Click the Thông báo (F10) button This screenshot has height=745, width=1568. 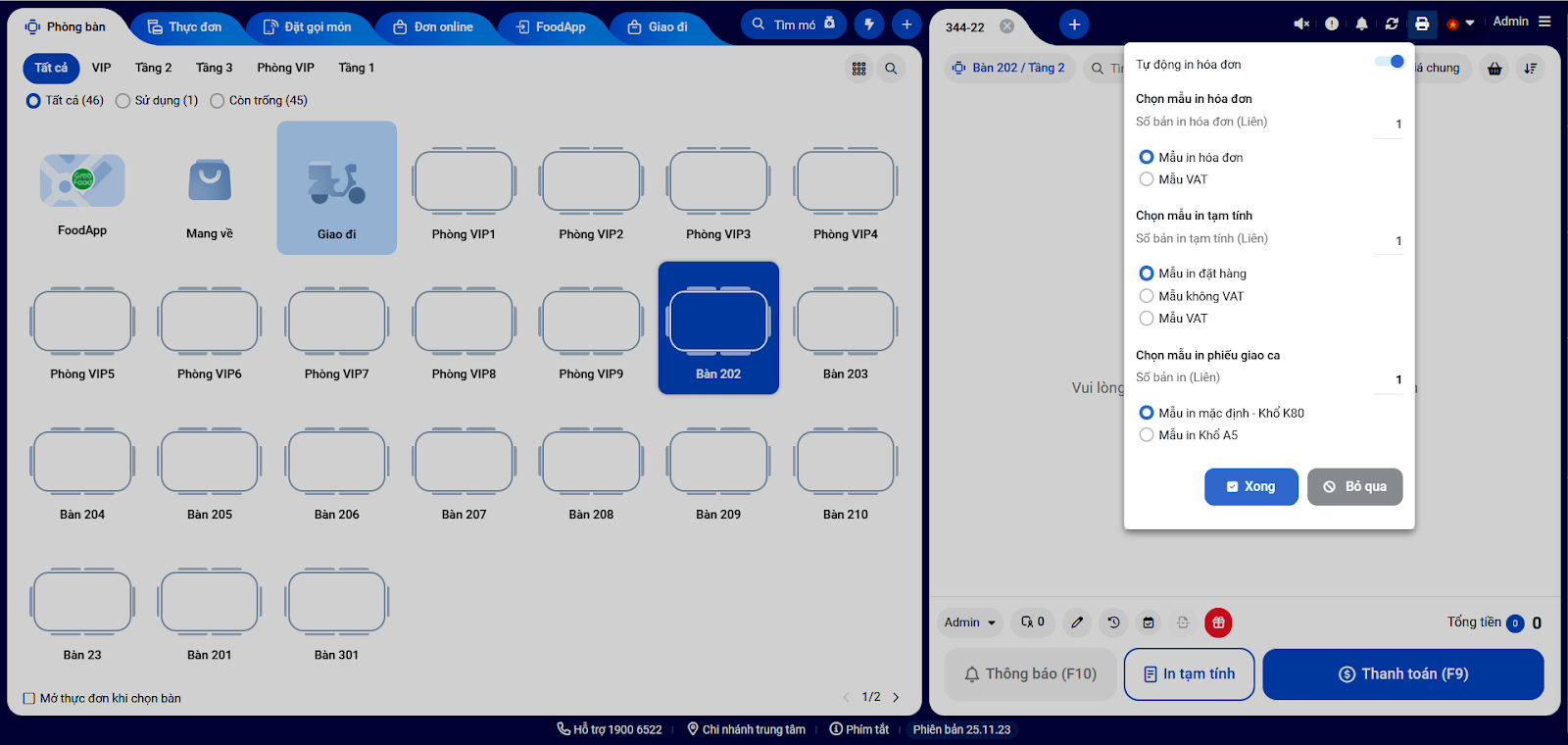1030,674
